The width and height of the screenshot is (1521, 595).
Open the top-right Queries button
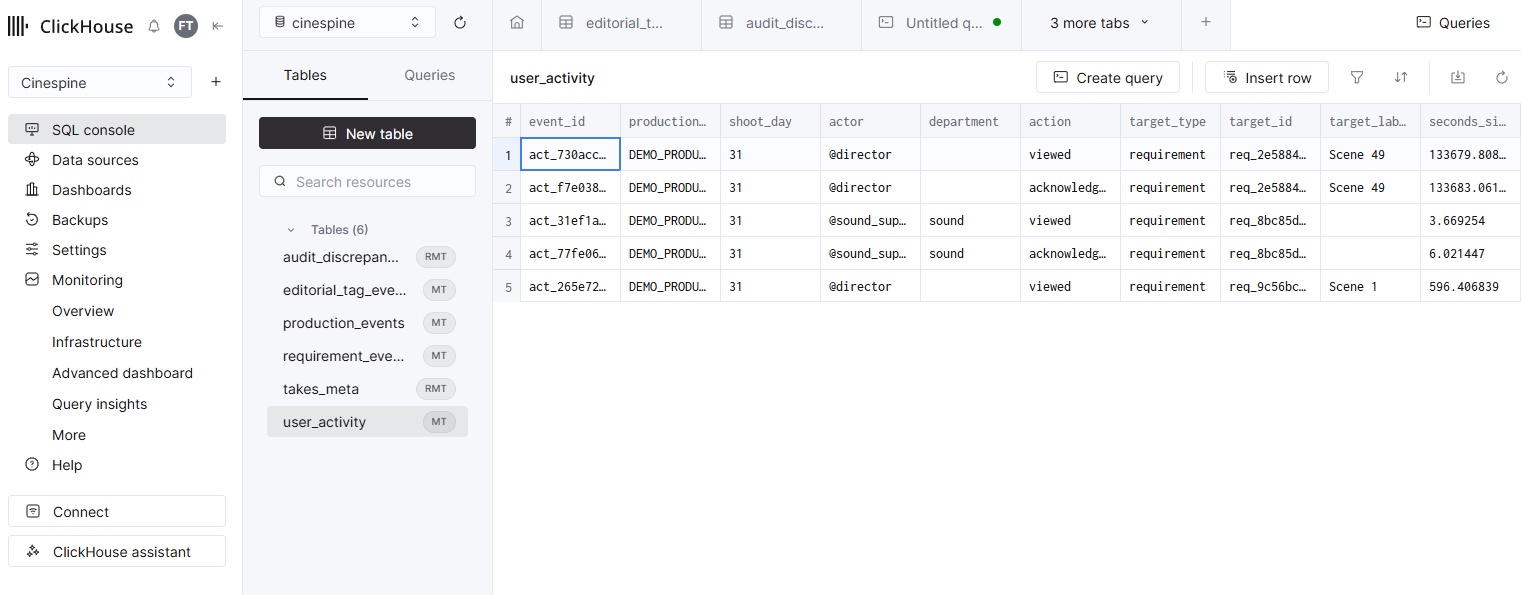pyautogui.click(x=1453, y=22)
